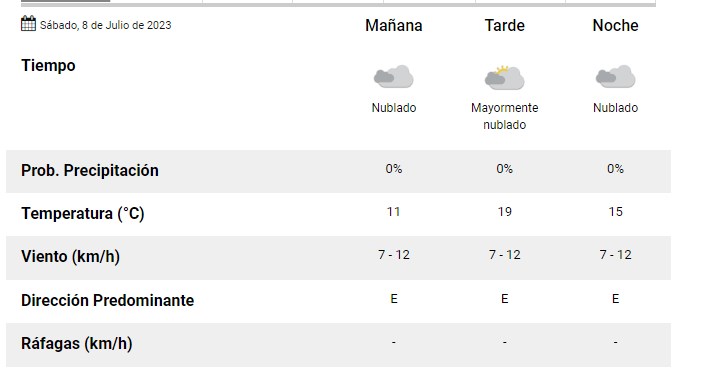Click the Tarde temperature value 19
This screenshot has width=704, height=370.
coord(505,211)
